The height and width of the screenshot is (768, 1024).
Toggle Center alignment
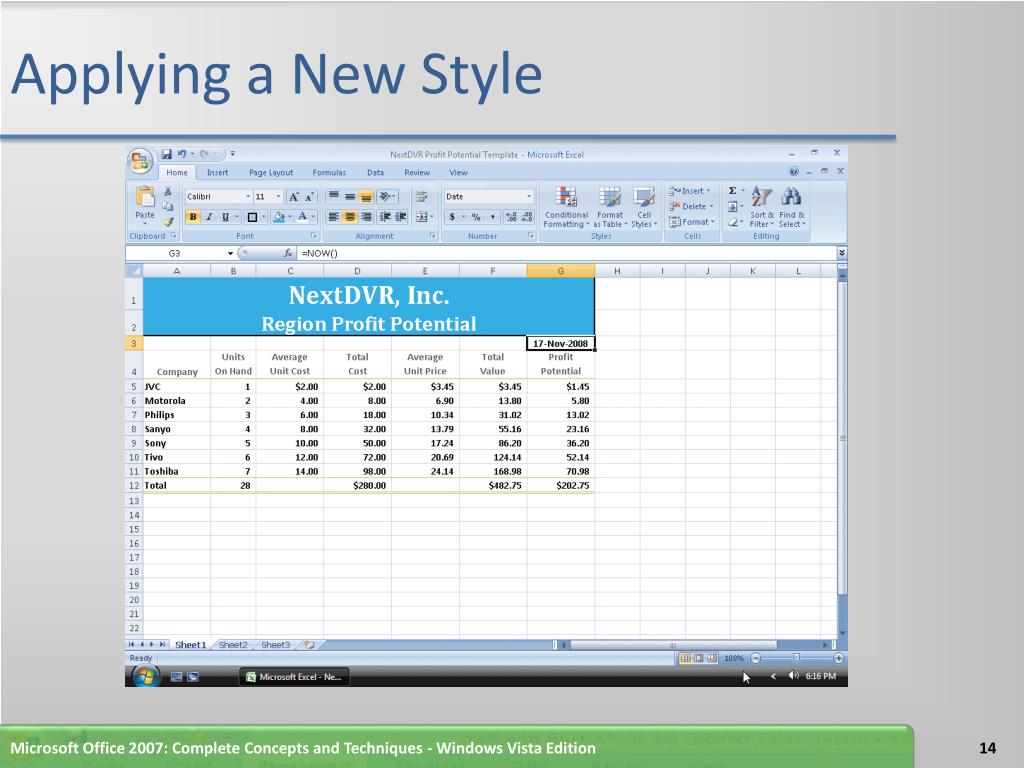[x=350, y=217]
